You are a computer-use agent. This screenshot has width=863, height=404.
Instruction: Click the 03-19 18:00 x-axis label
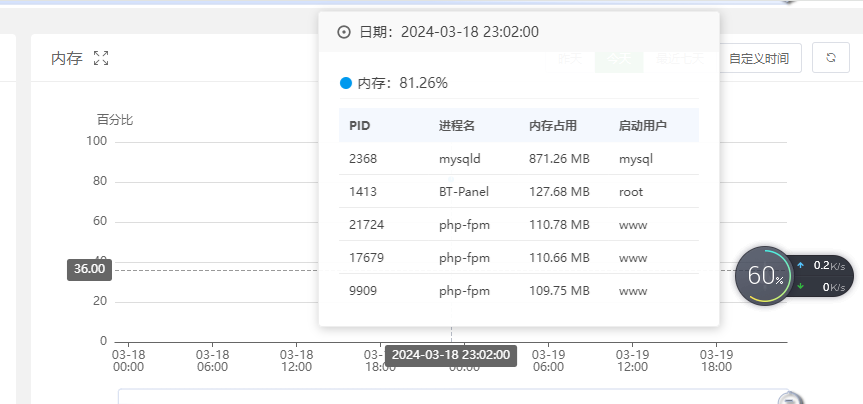716,361
